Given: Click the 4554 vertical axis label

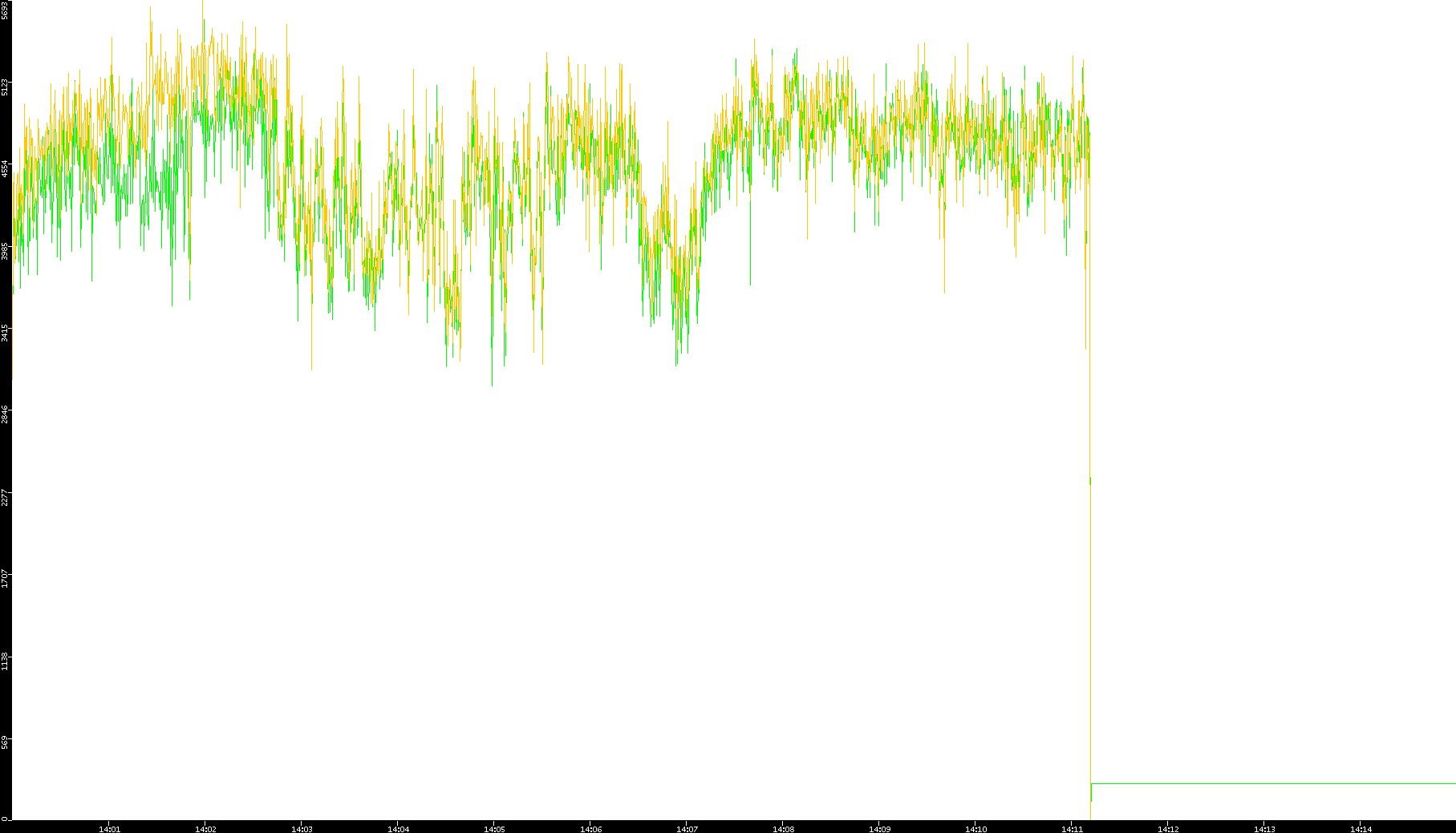Looking at the screenshot, I should click(x=5, y=168).
